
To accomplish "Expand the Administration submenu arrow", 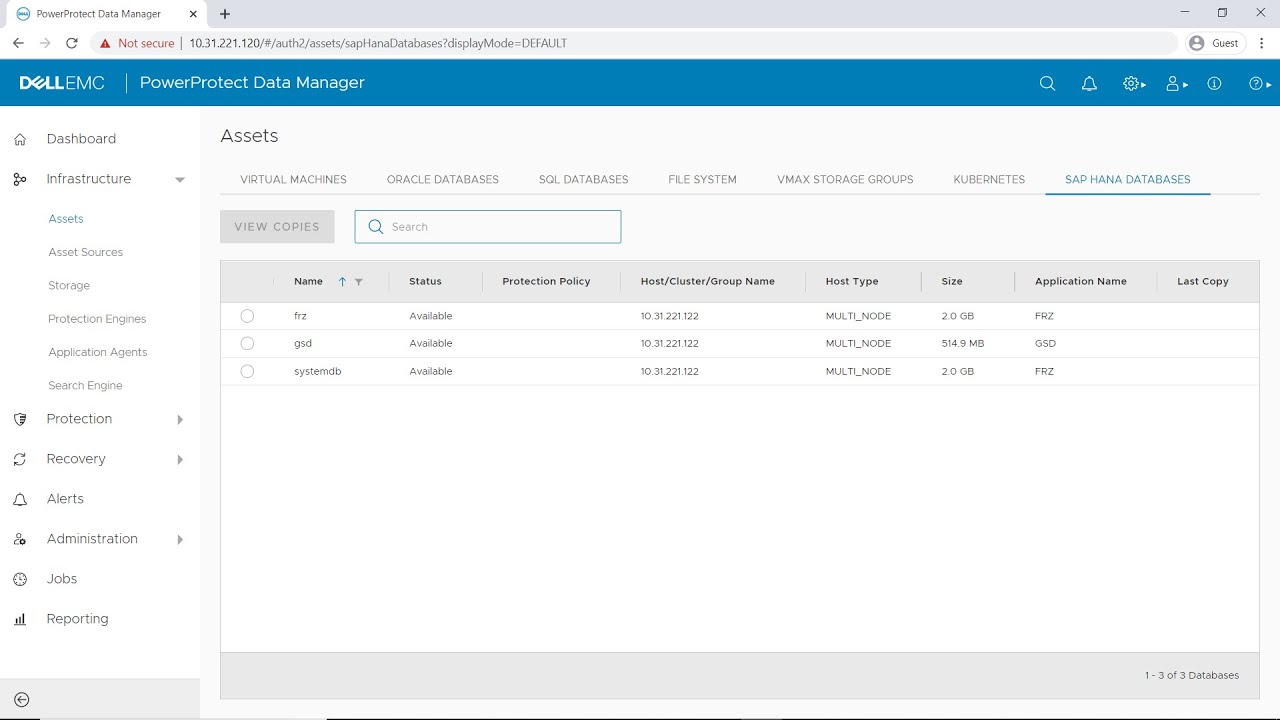I will [x=180, y=540].
